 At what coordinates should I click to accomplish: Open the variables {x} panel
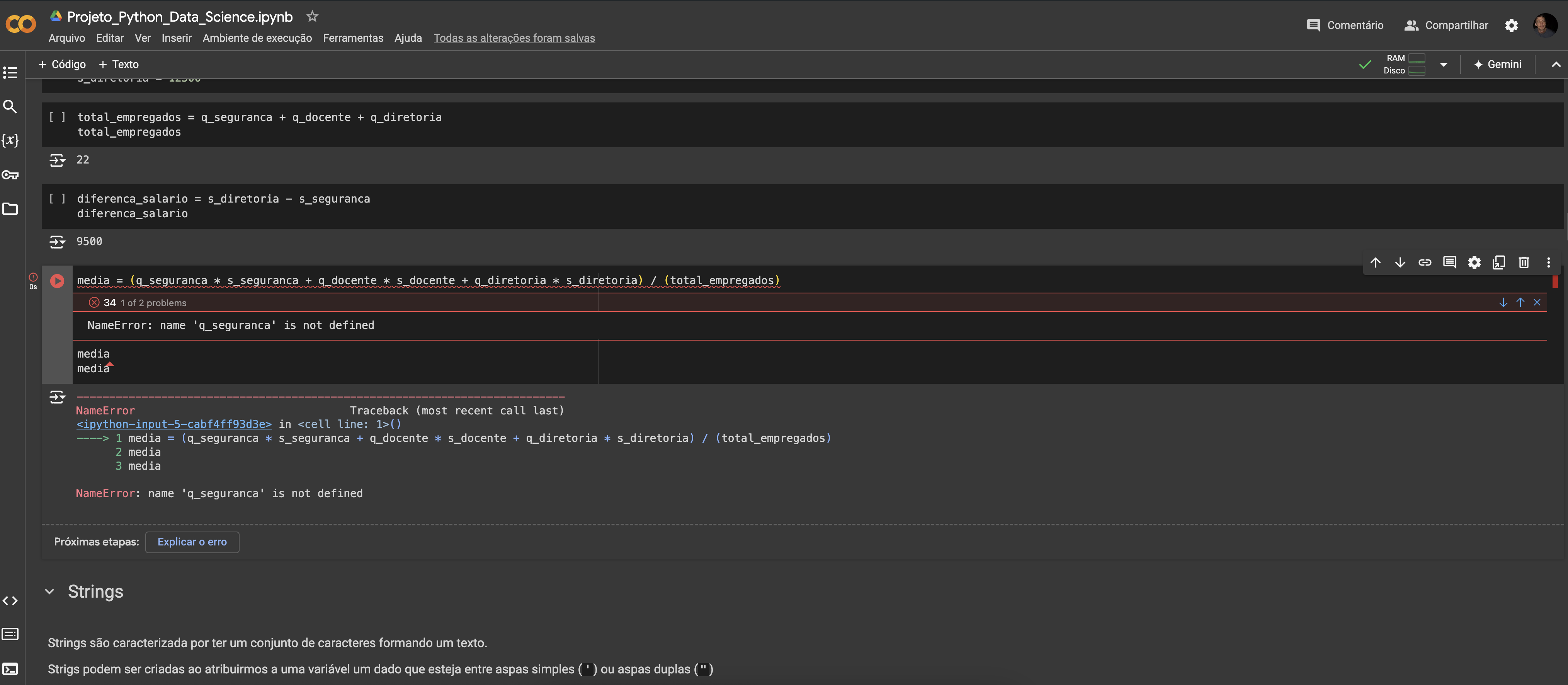pos(10,140)
